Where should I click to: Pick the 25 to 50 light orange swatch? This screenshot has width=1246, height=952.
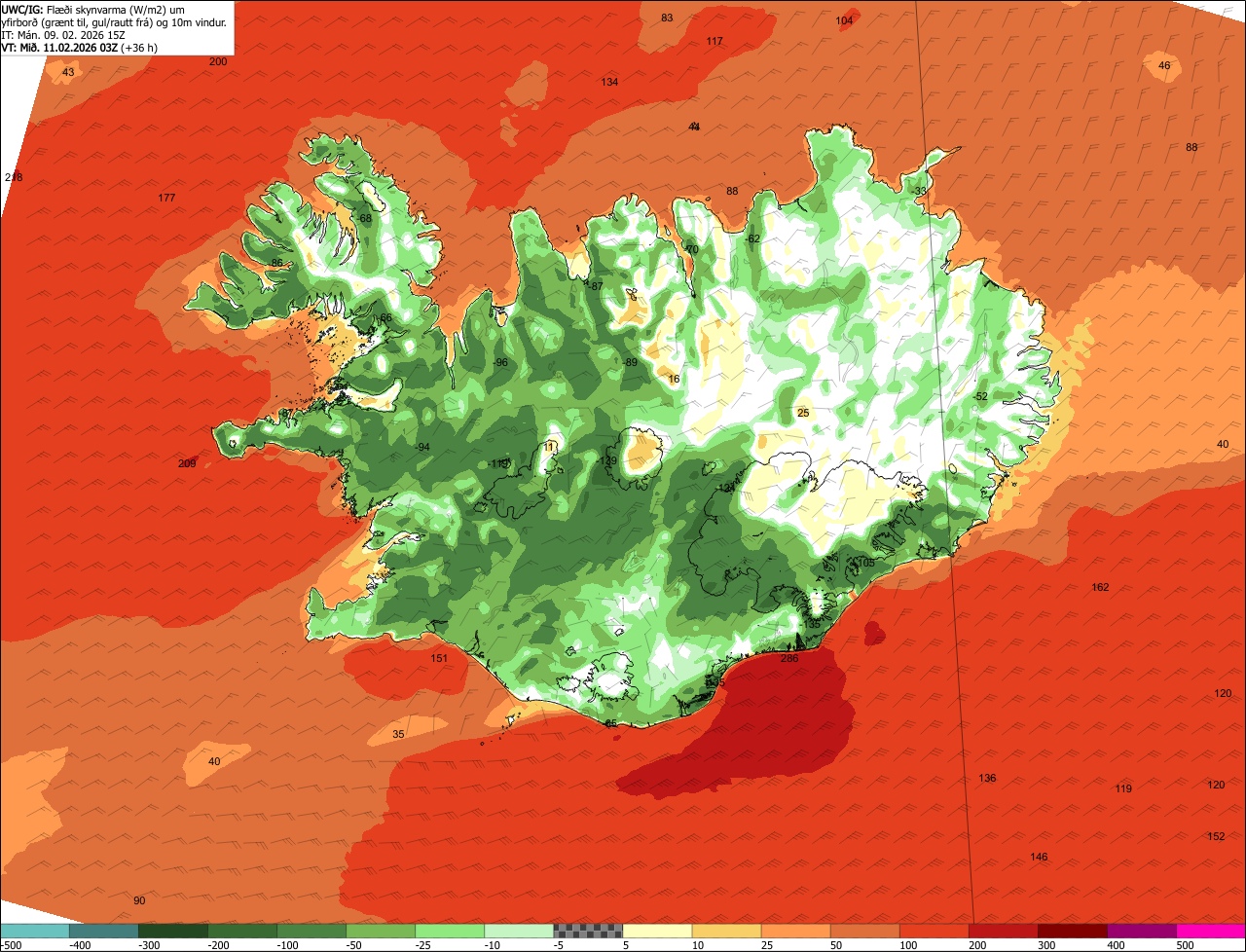point(795,931)
